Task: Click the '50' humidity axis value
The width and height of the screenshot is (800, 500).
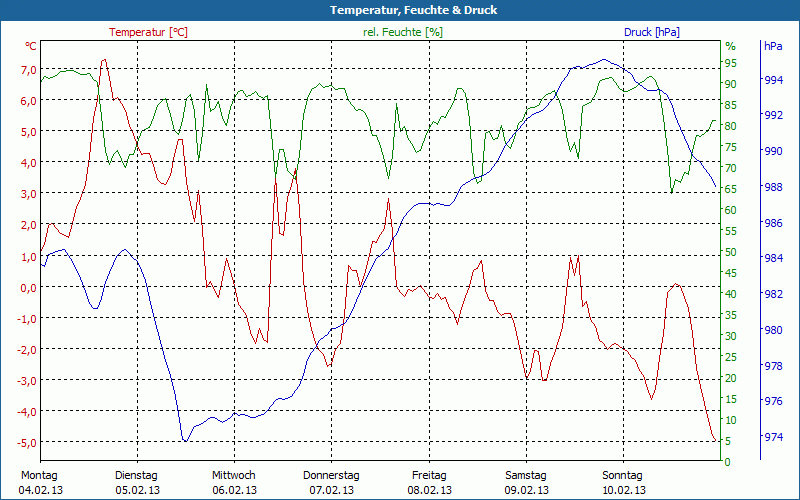Action: click(x=731, y=252)
